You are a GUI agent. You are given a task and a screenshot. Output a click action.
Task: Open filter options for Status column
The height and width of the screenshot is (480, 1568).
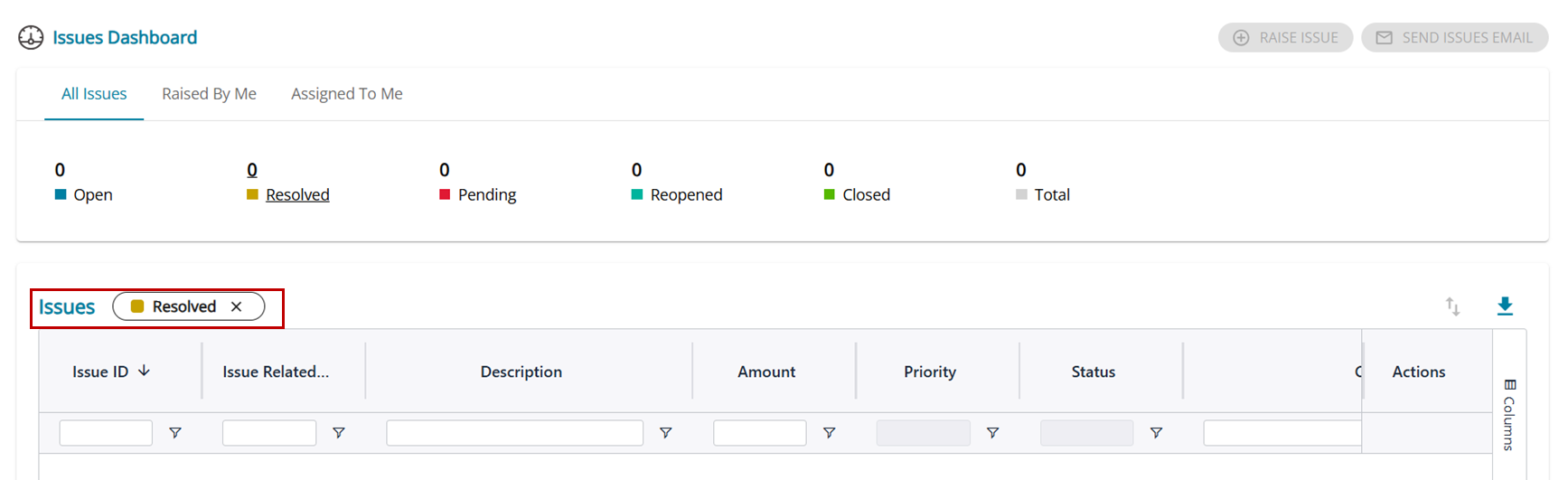point(1156,433)
